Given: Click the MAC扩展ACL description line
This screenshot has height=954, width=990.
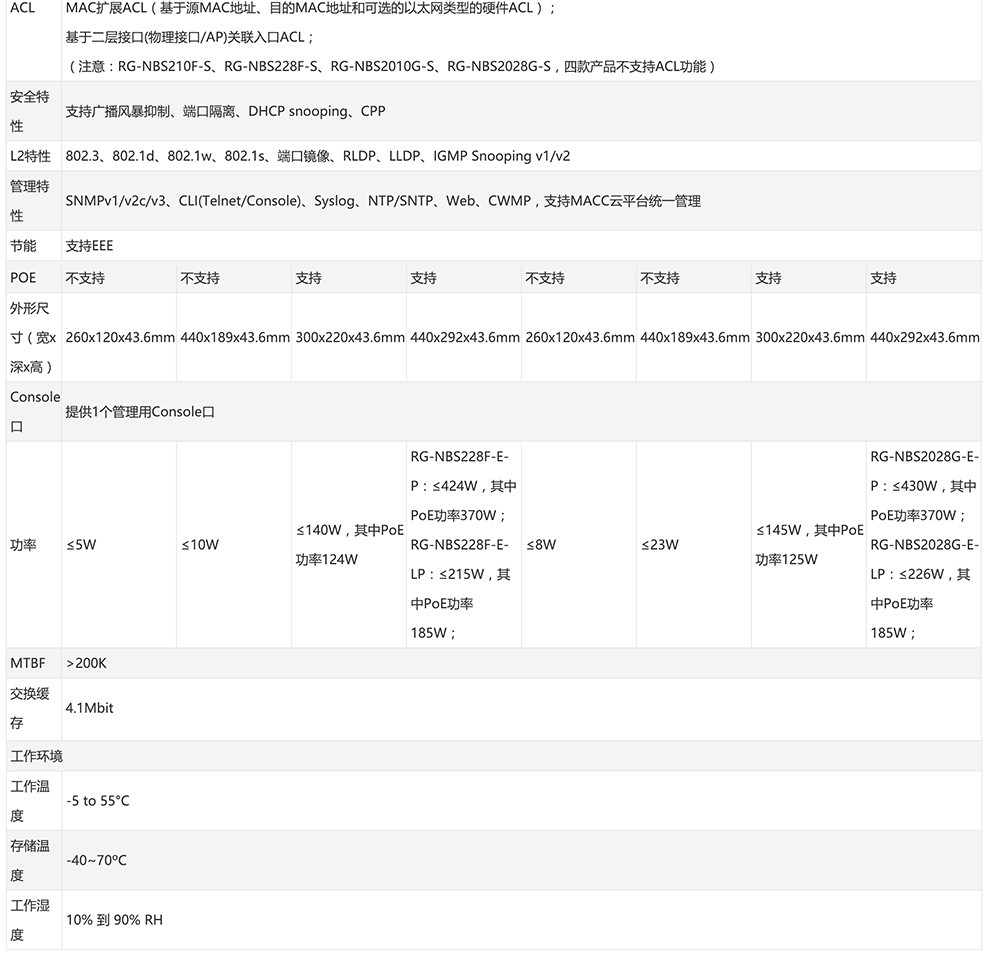Looking at the screenshot, I should [x=311, y=8].
